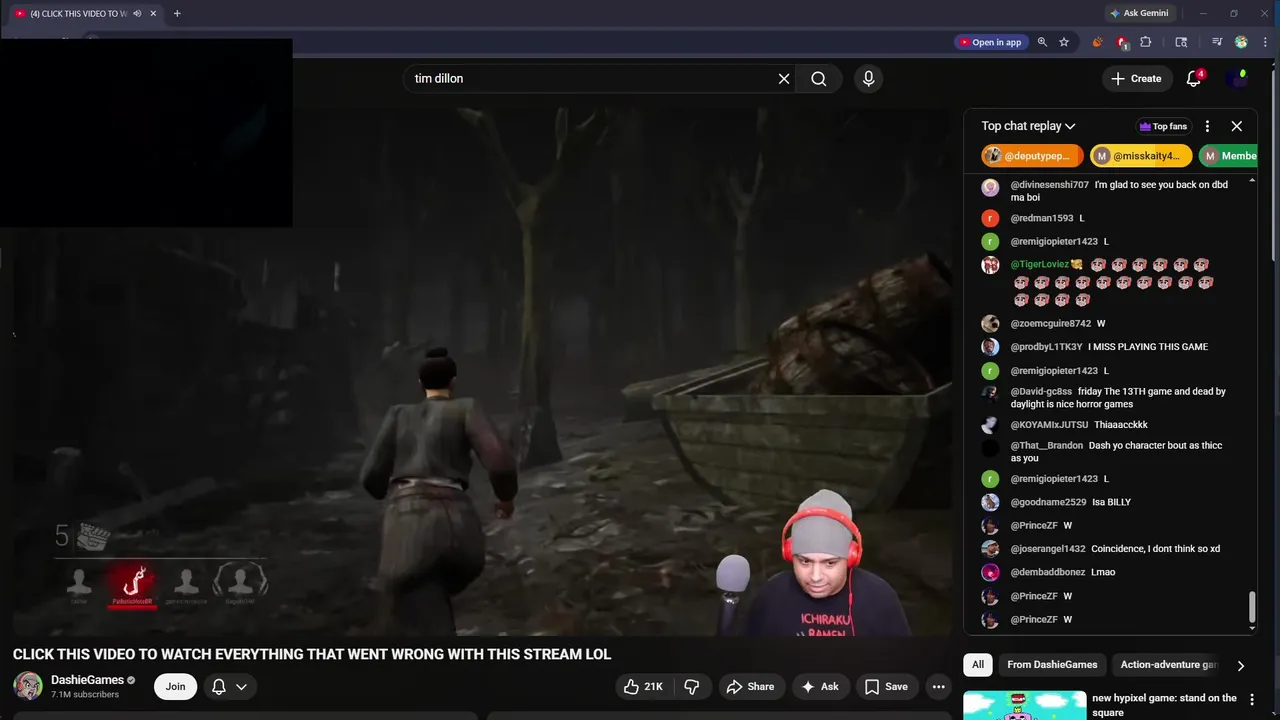Screen dimensions: 1280x720
Task: Open the media controls icon
Action: 1217,42
